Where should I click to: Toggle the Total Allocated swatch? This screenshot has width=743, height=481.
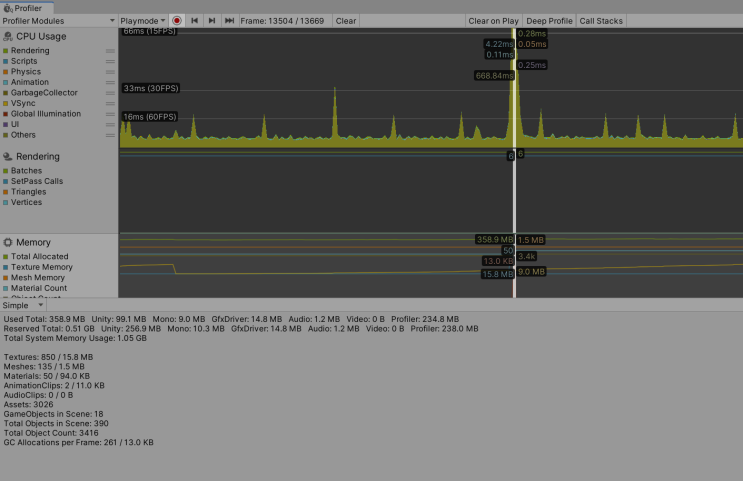(6, 256)
